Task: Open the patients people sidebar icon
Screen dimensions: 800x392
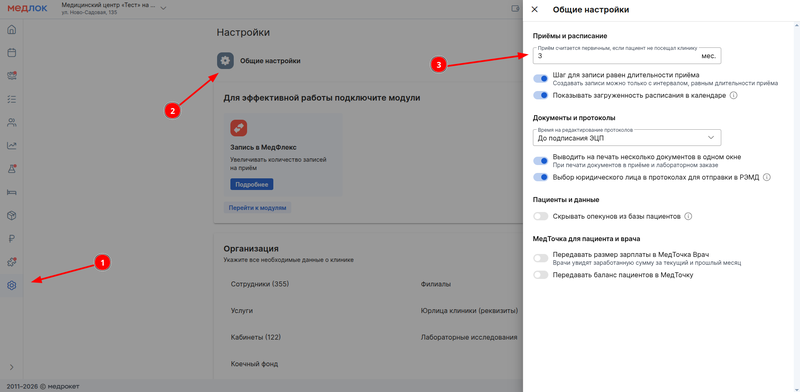Action: (x=11, y=122)
